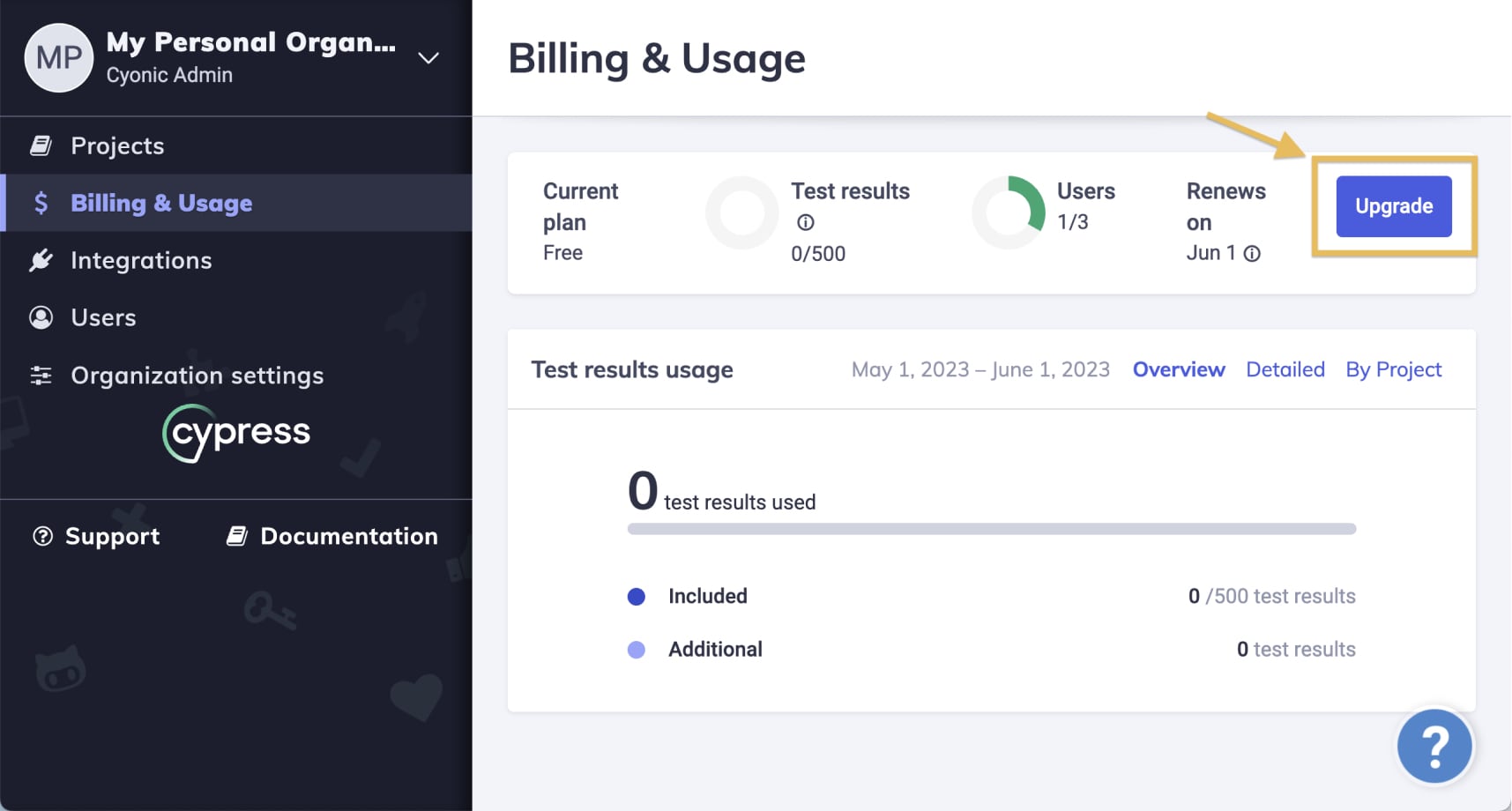The width and height of the screenshot is (1512, 811).
Task: Click the test results usage progress bar
Action: point(991,529)
